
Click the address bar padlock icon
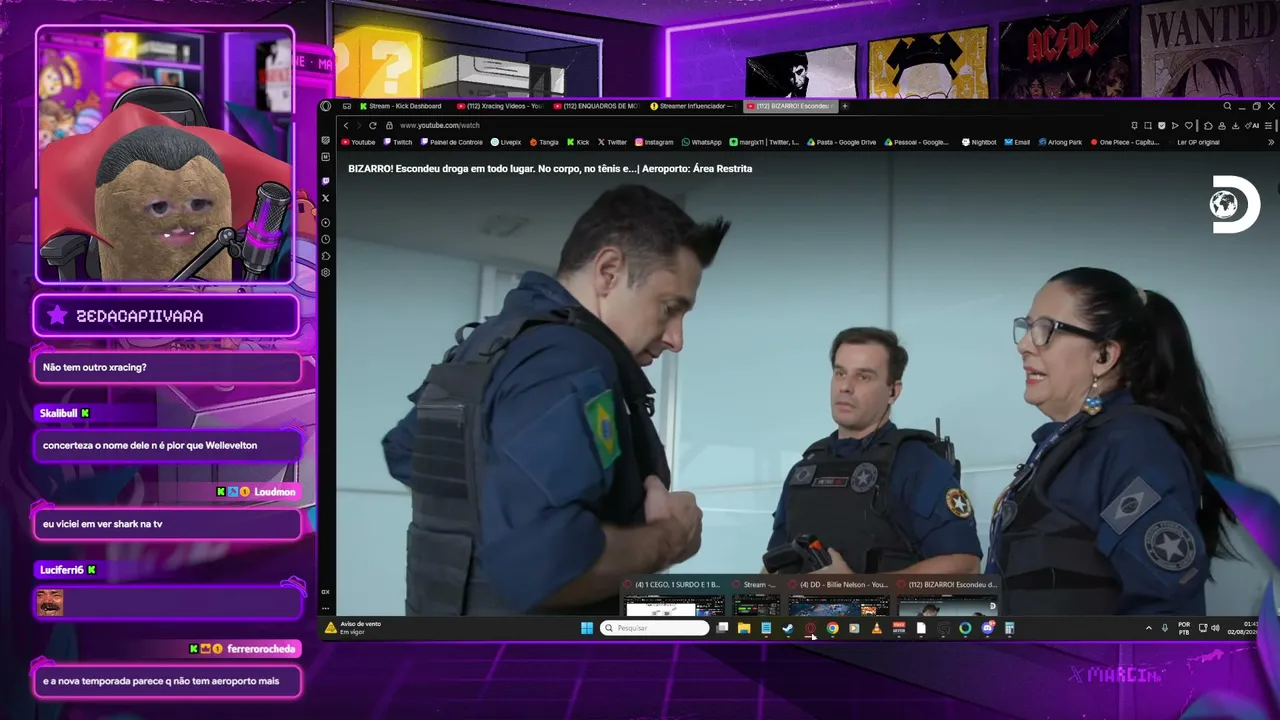pos(389,125)
